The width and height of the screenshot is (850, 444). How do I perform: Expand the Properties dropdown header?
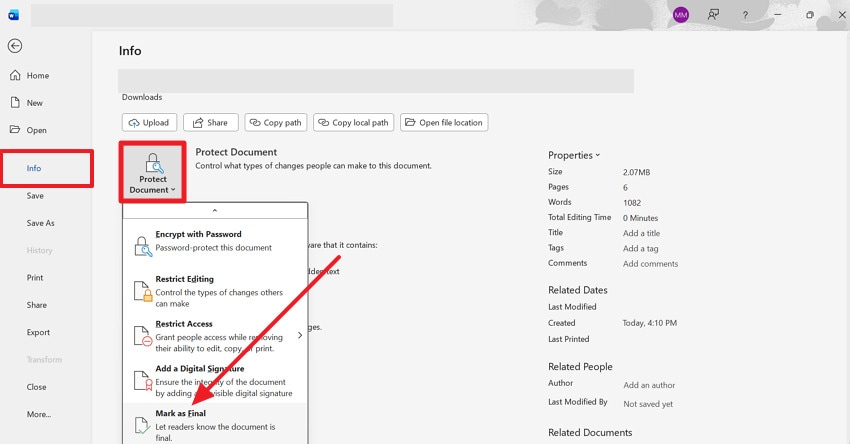click(x=574, y=155)
